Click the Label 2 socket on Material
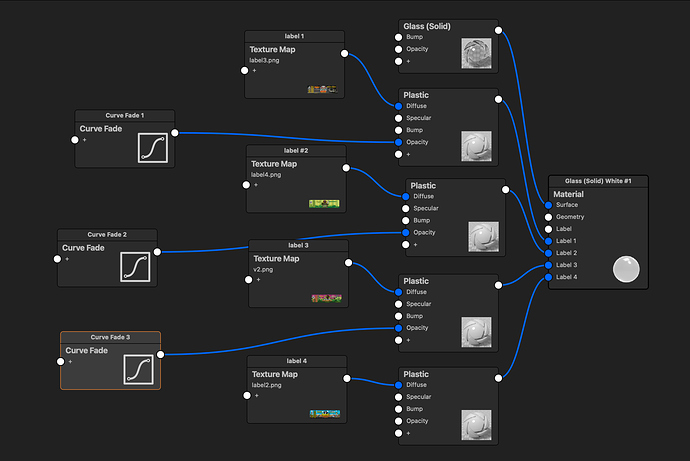The height and width of the screenshot is (461, 690). [x=548, y=253]
